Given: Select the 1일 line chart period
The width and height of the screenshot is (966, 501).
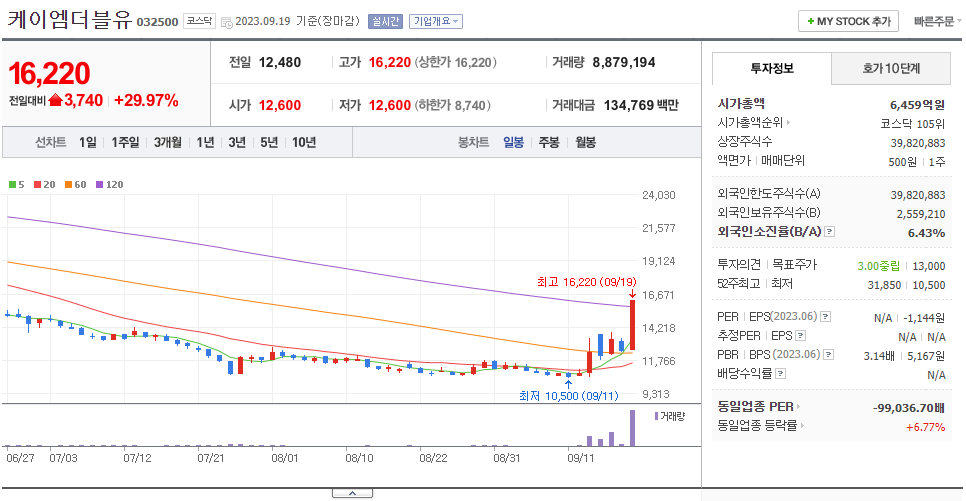Looking at the screenshot, I should [x=87, y=142].
